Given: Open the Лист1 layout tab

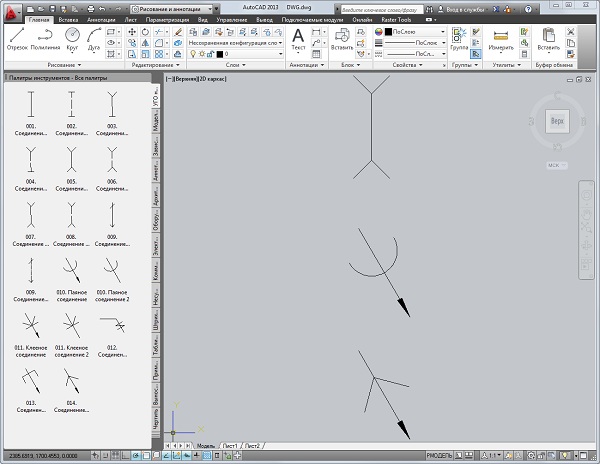Looking at the screenshot, I should coord(230,444).
